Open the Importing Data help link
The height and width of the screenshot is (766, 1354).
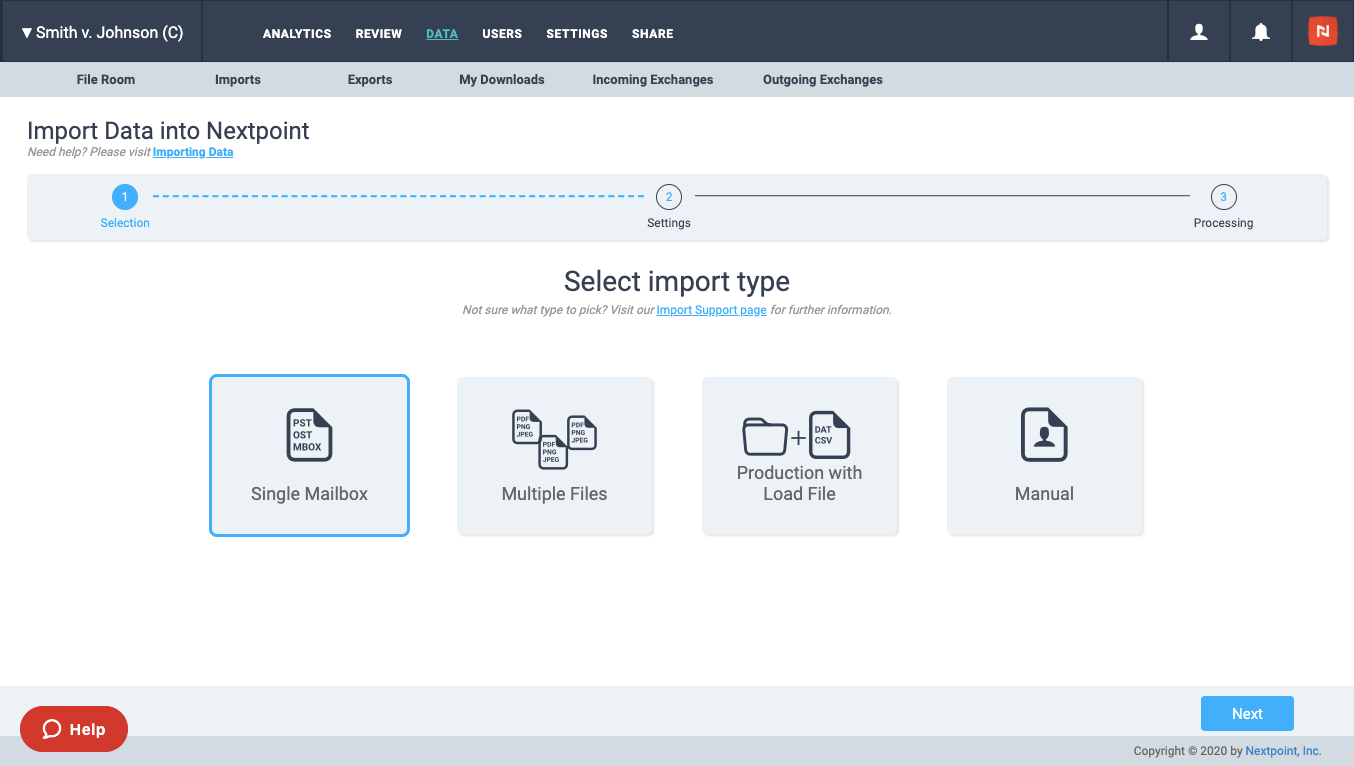point(193,152)
